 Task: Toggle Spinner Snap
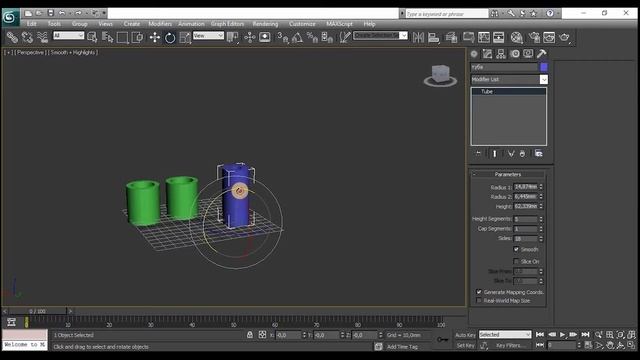[327, 38]
